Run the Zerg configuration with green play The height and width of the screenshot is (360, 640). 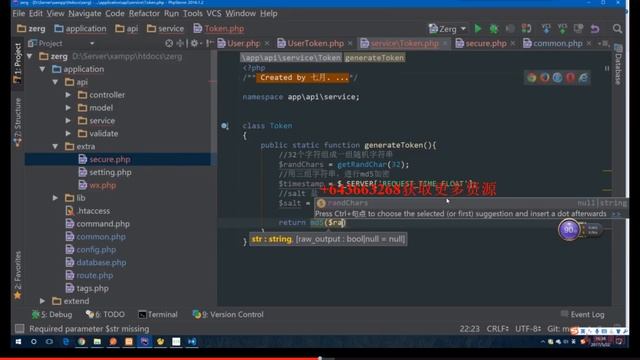pos(478,29)
